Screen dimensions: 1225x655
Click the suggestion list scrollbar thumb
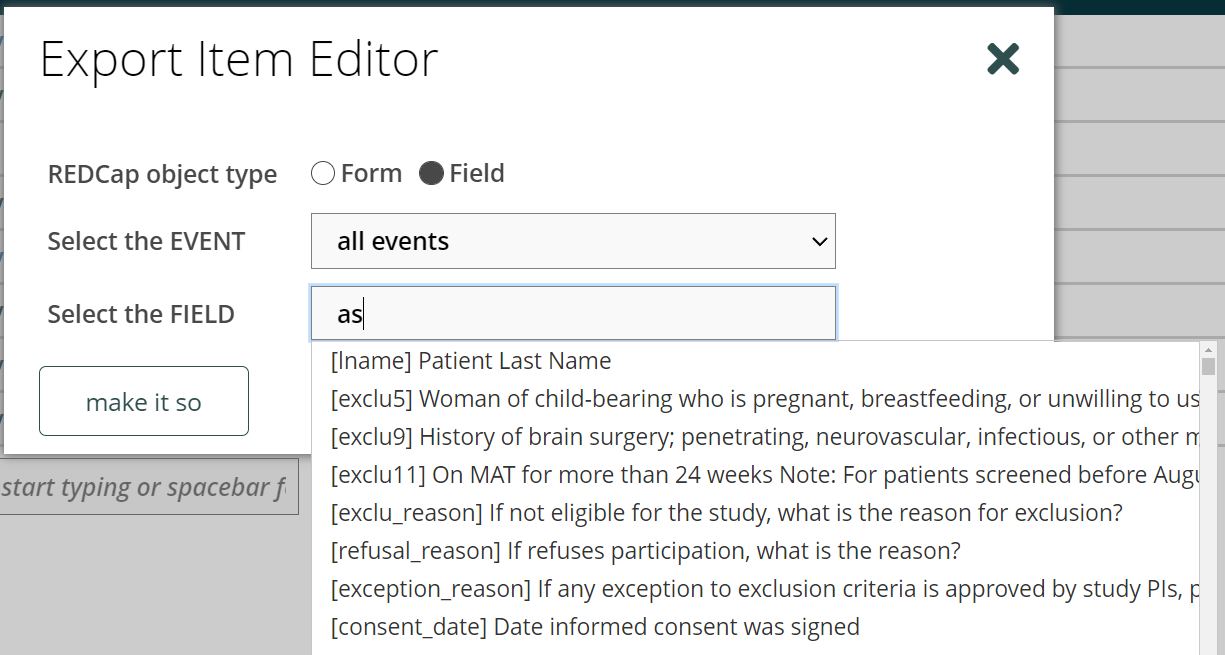1208,367
